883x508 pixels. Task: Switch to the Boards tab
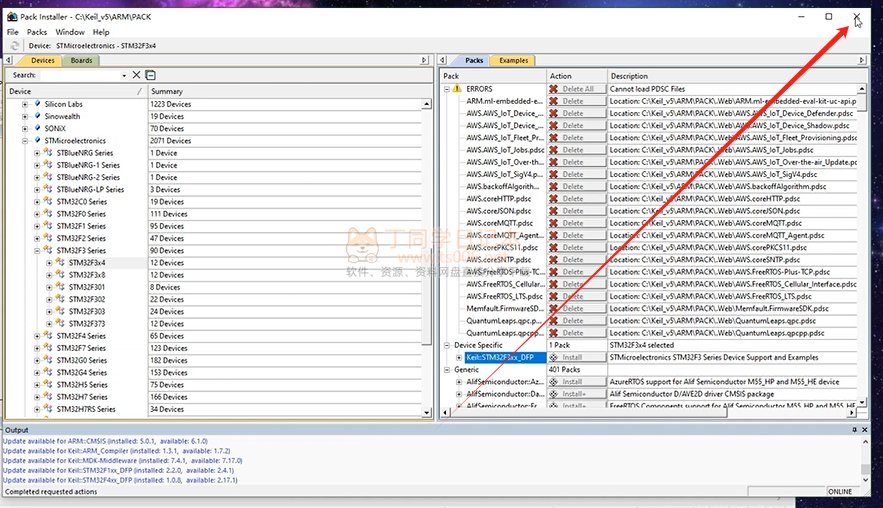[81, 60]
